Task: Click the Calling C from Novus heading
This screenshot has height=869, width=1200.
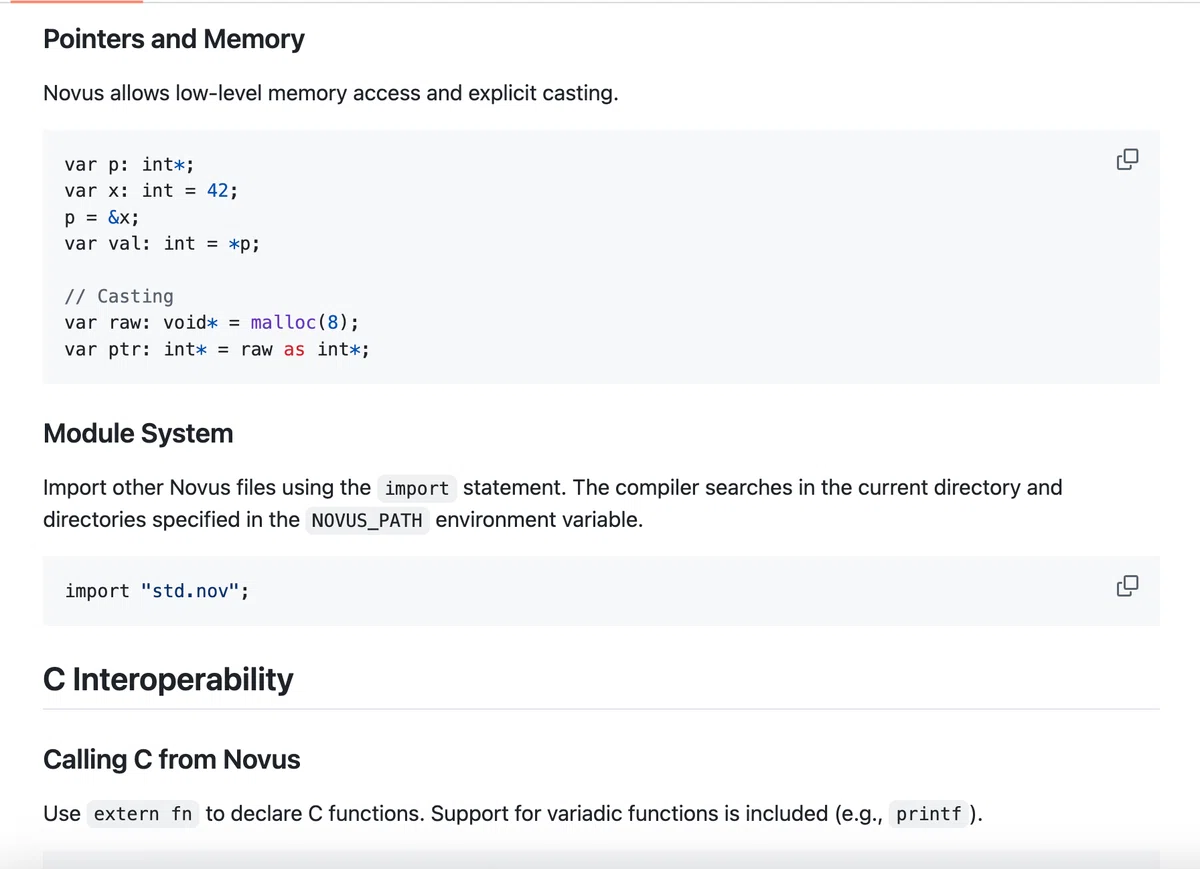Action: click(172, 759)
